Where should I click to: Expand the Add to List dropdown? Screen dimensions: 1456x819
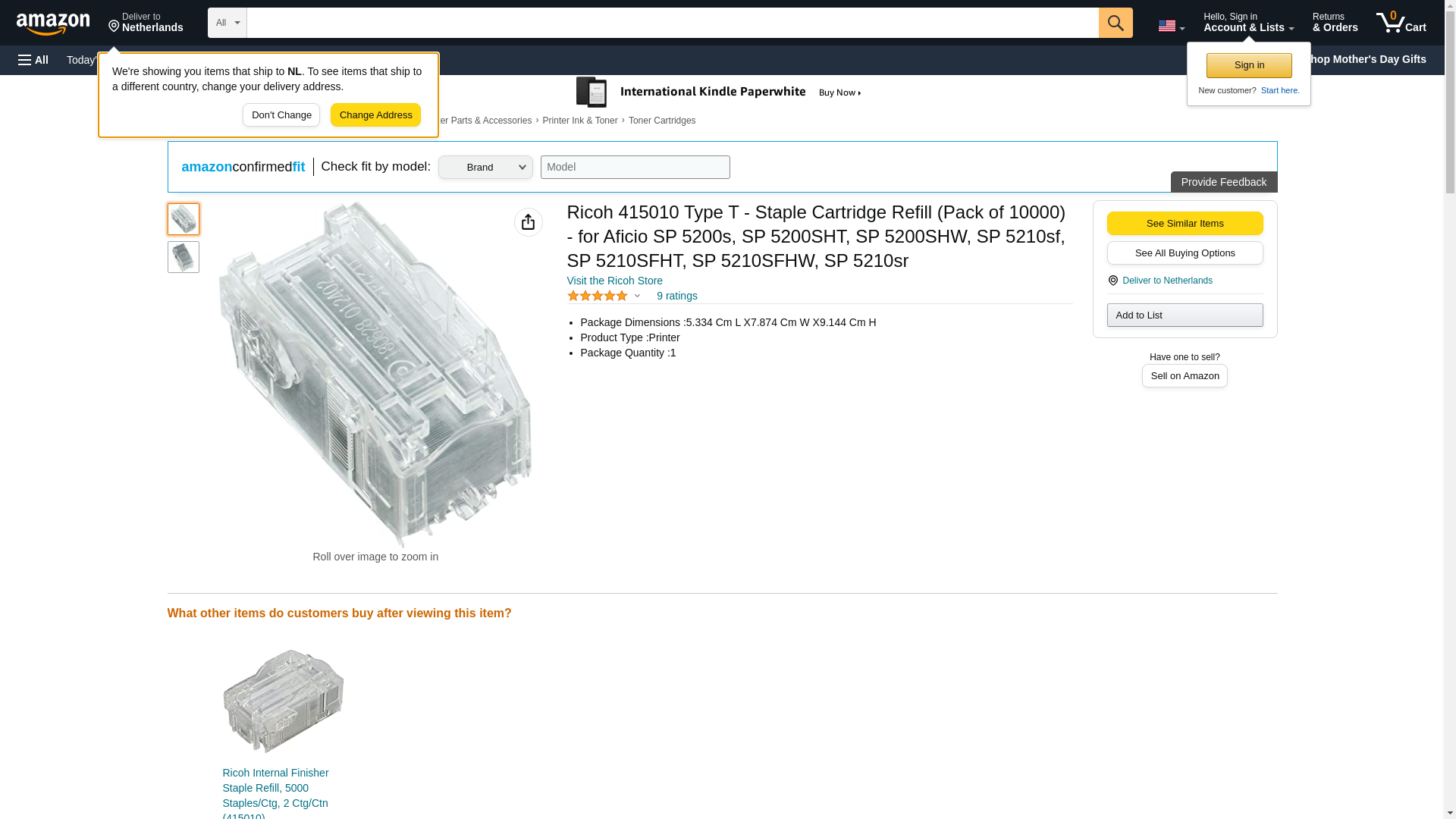(x=1184, y=315)
